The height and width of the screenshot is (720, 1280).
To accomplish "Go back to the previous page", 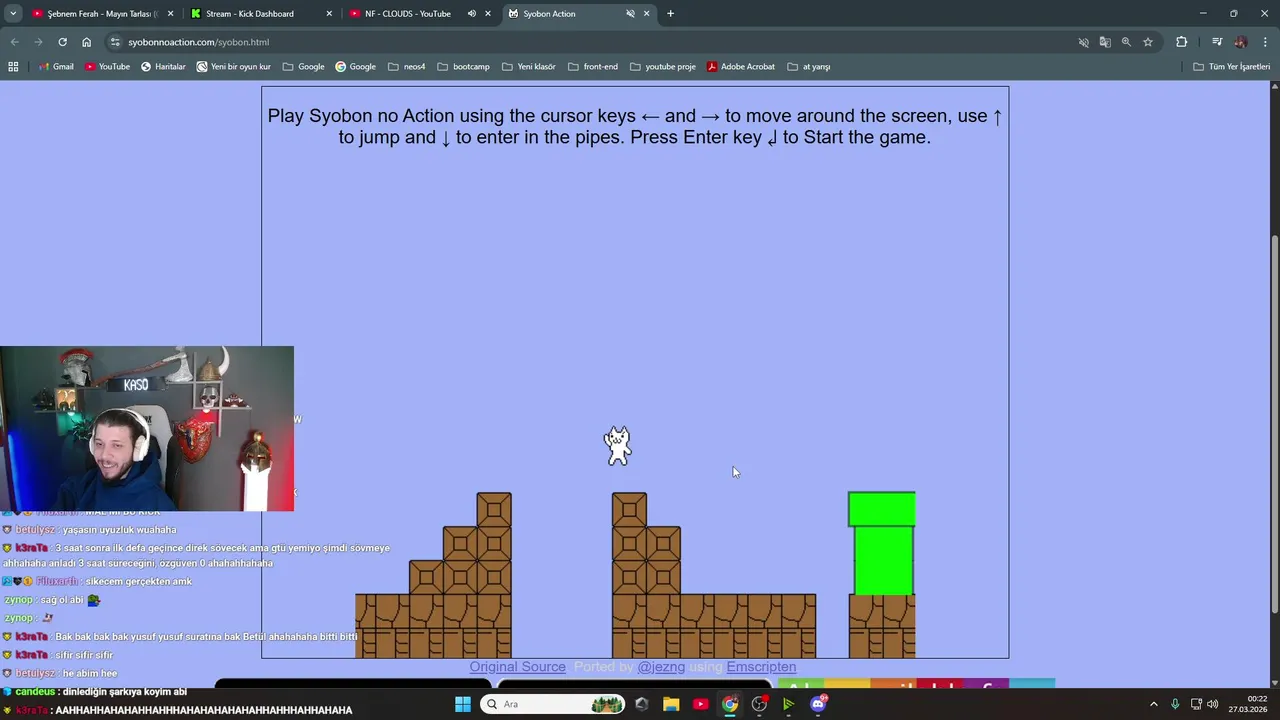I will pyautogui.click(x=14, y=42).
